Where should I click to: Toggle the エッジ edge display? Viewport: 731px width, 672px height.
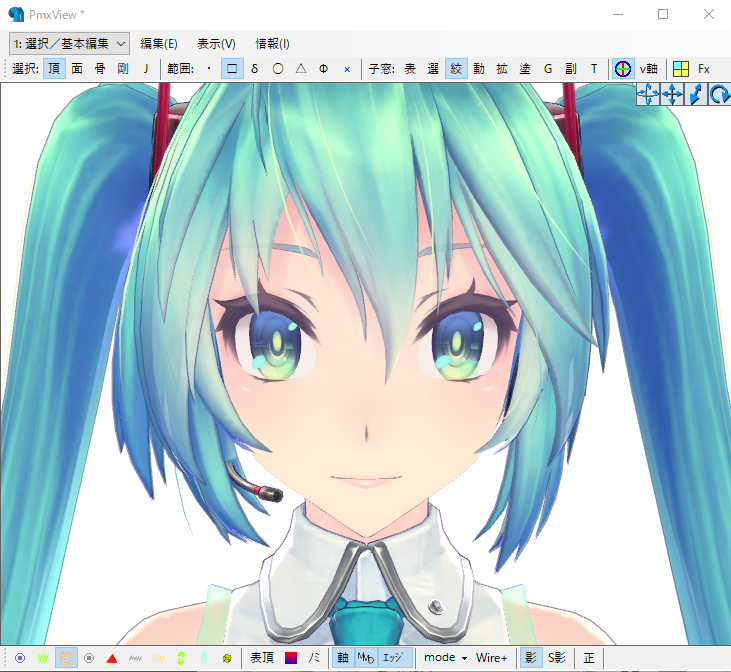393,658
